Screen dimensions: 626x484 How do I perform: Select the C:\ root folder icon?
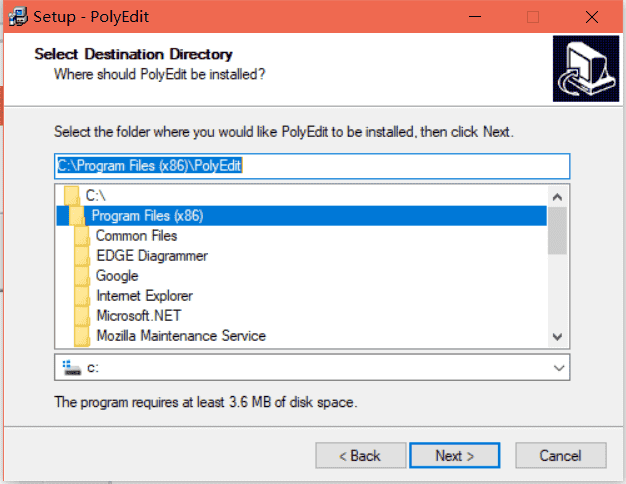pyautogui.click(x=72, y=196)
